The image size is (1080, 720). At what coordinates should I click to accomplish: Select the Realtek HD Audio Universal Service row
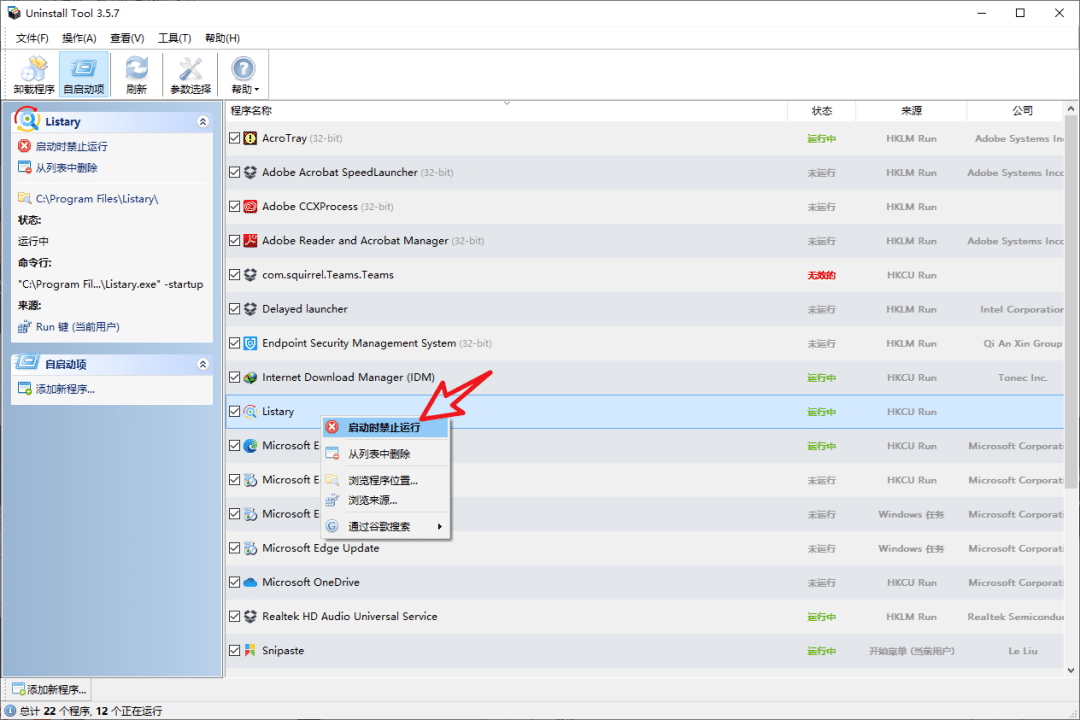[645, 617]
